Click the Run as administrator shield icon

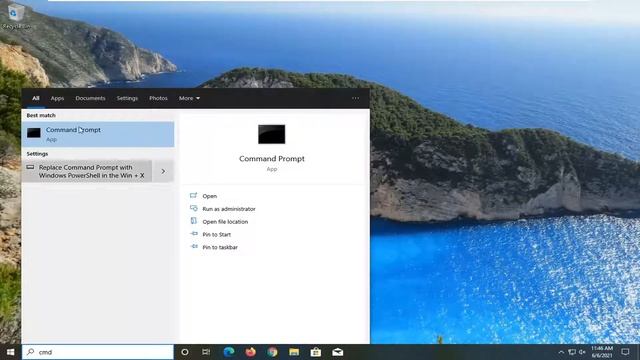(193, 208)
